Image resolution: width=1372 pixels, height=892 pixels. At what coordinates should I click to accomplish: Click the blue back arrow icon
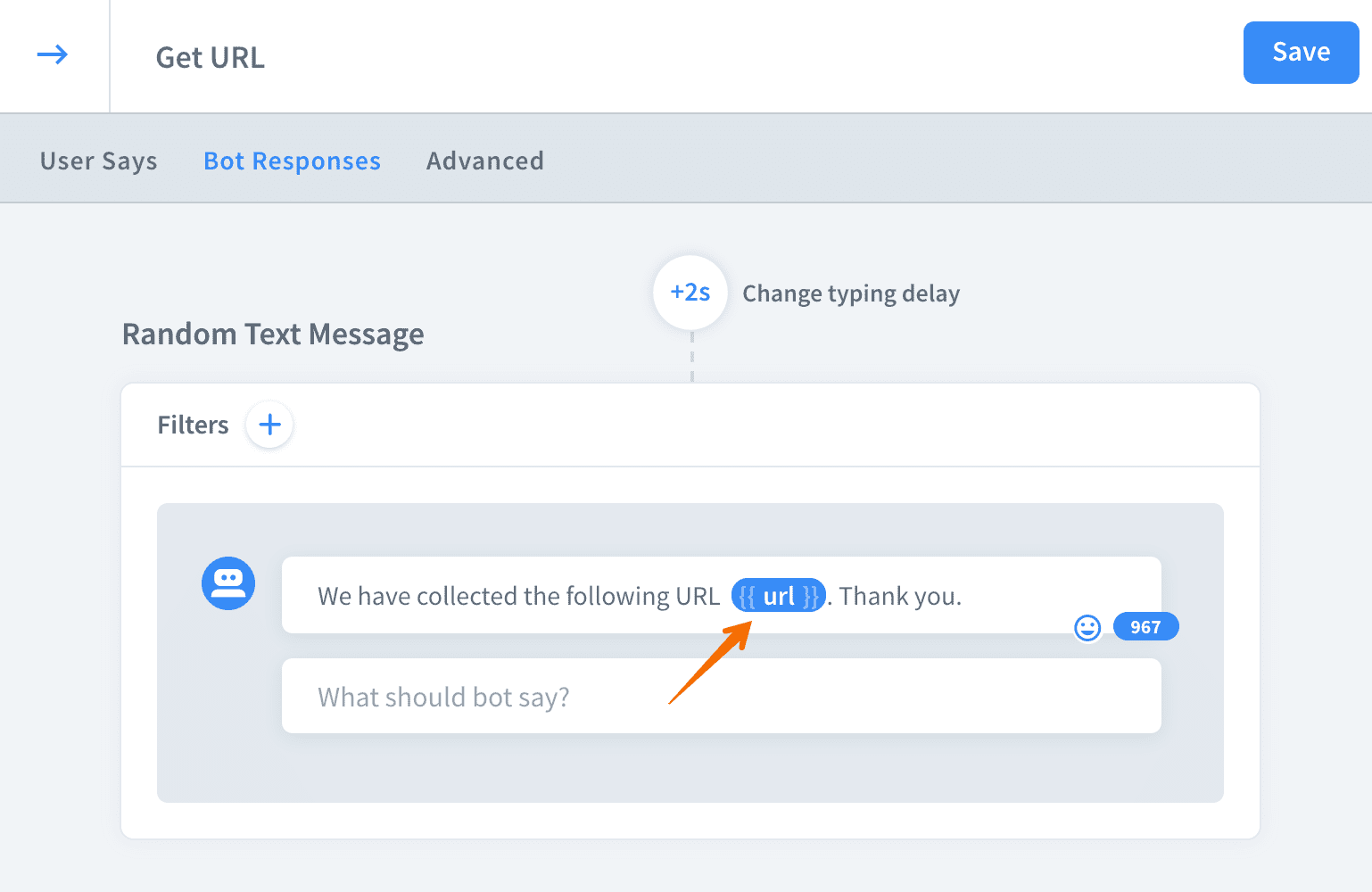tap(53, 55)
